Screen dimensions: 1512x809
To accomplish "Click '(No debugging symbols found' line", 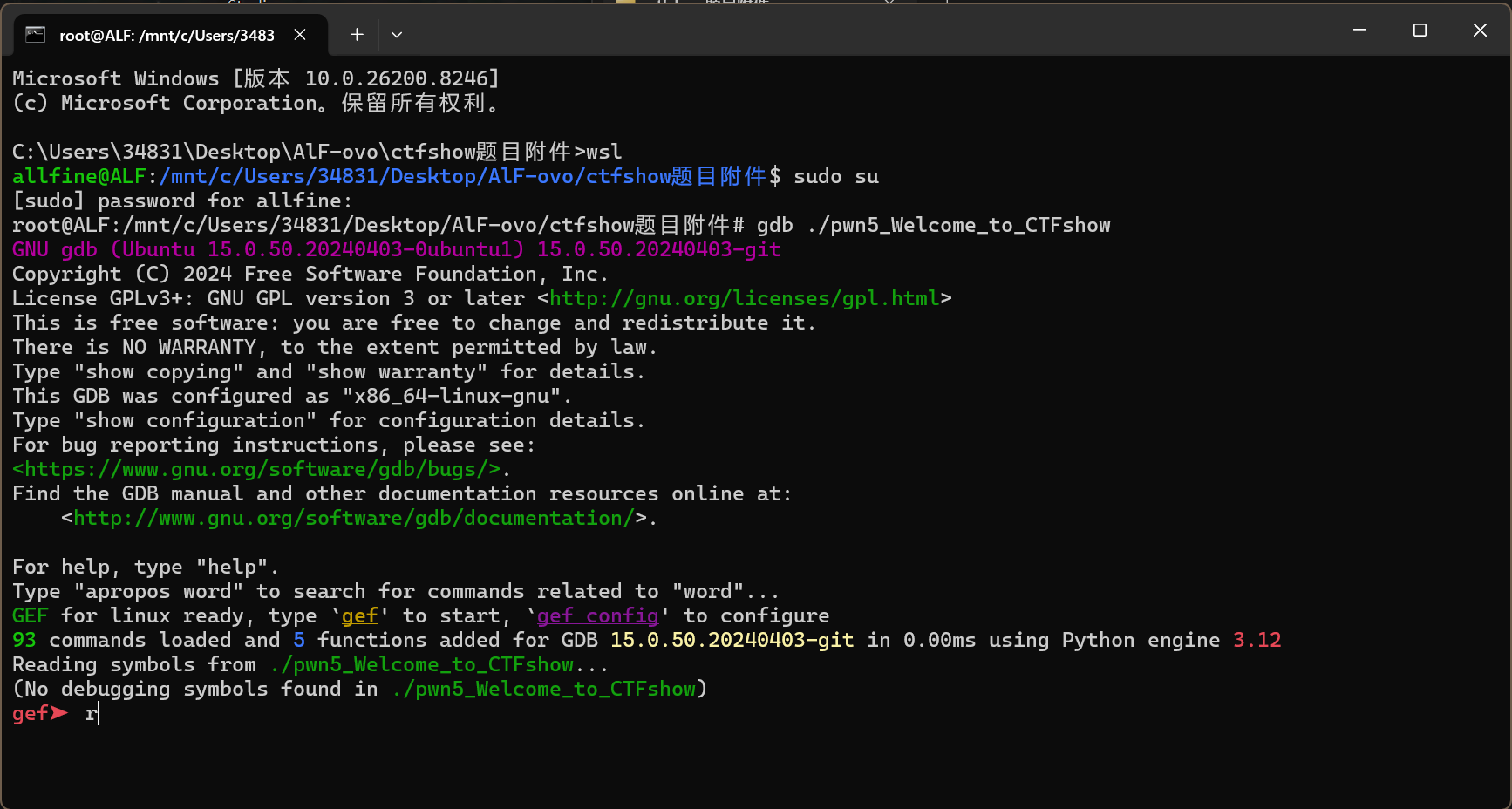I will pos(359,689).
